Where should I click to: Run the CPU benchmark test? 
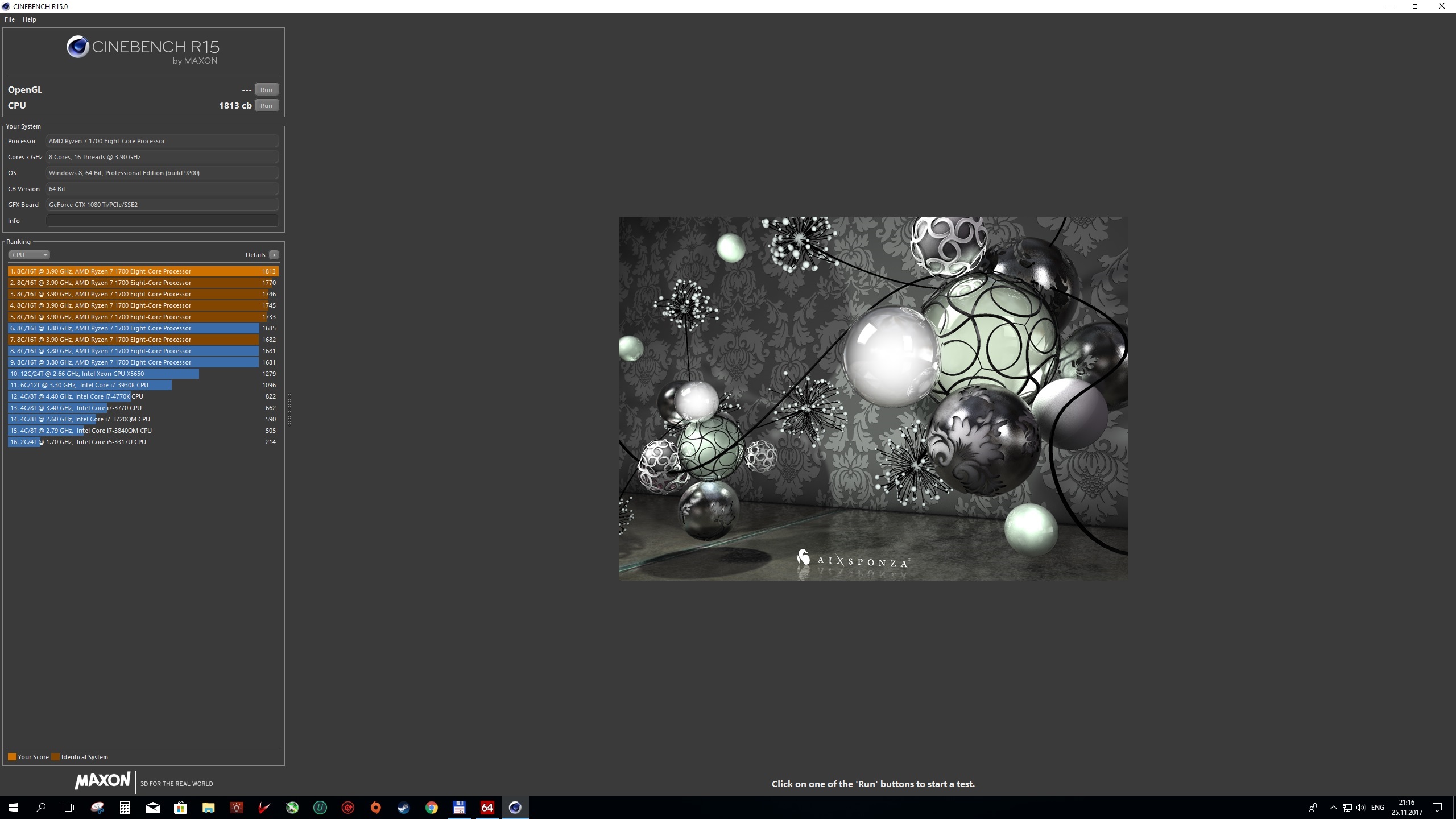tap(266, 106)
